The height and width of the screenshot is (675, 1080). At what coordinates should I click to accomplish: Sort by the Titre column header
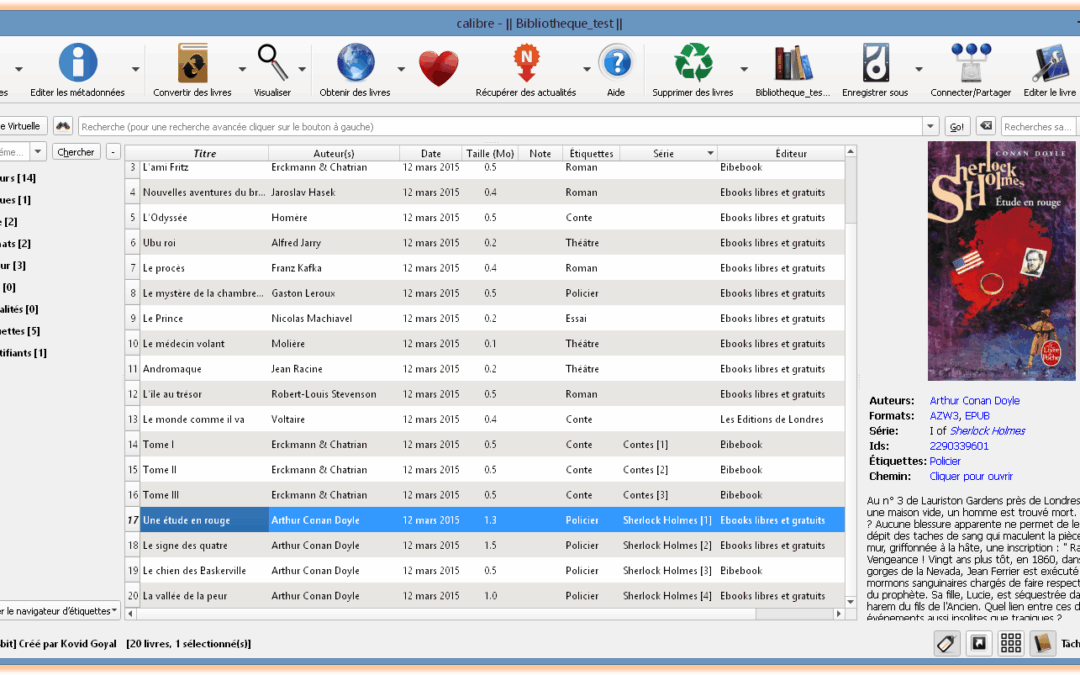point(204,153)
